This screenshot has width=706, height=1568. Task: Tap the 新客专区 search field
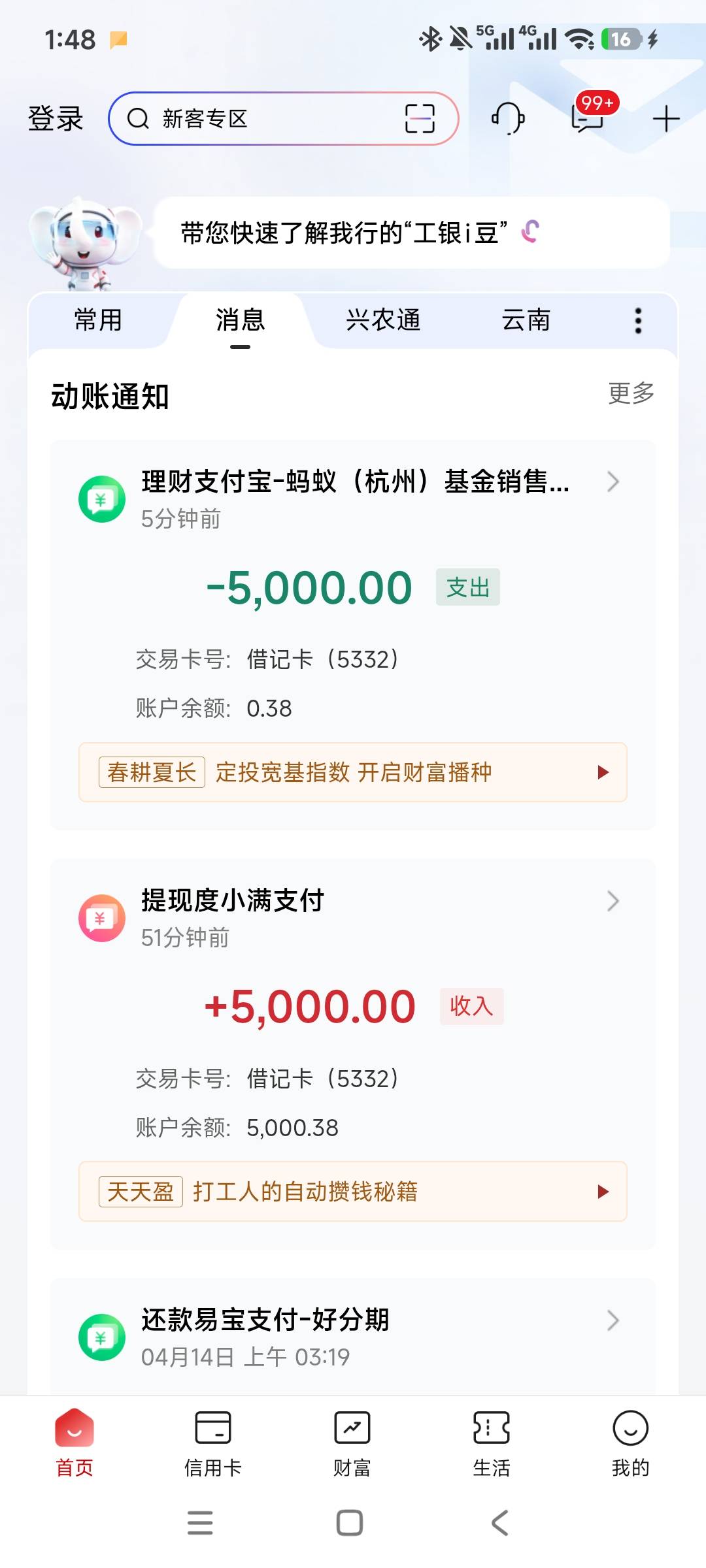coord(261,119)
